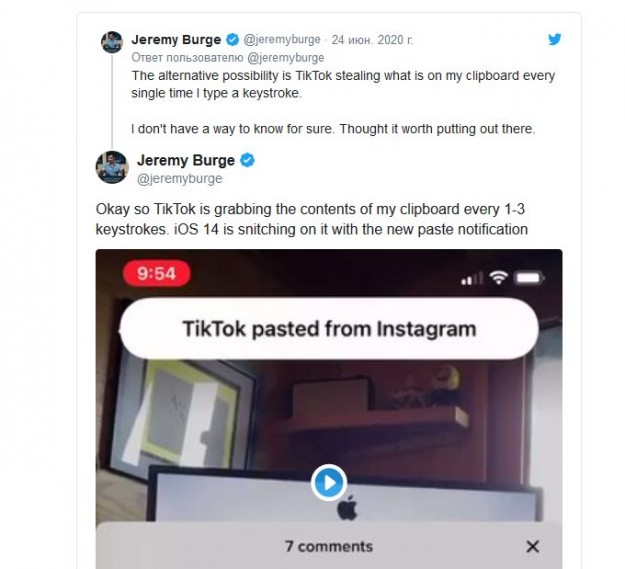Viewport: 625px width, 569px height.
Task: Click the verified badge in reply header
Action: 232,40
